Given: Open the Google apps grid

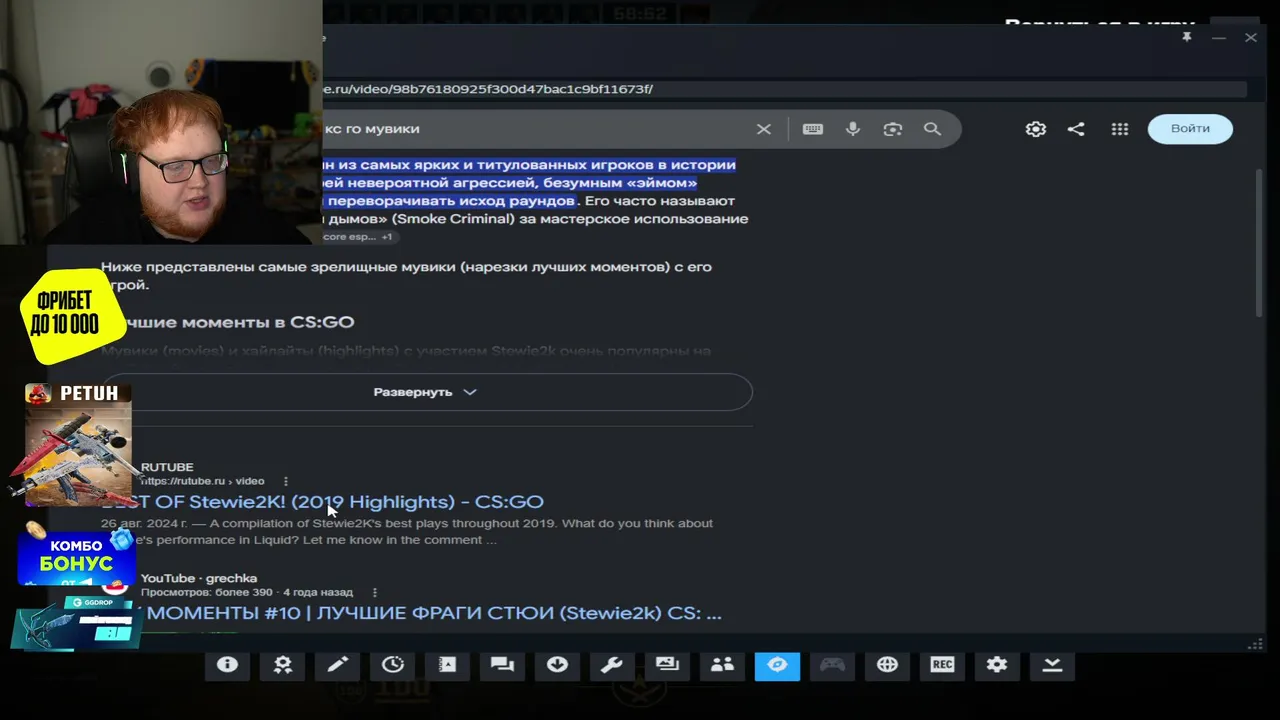Looking at the screenshot, I should click(1120, 129).
